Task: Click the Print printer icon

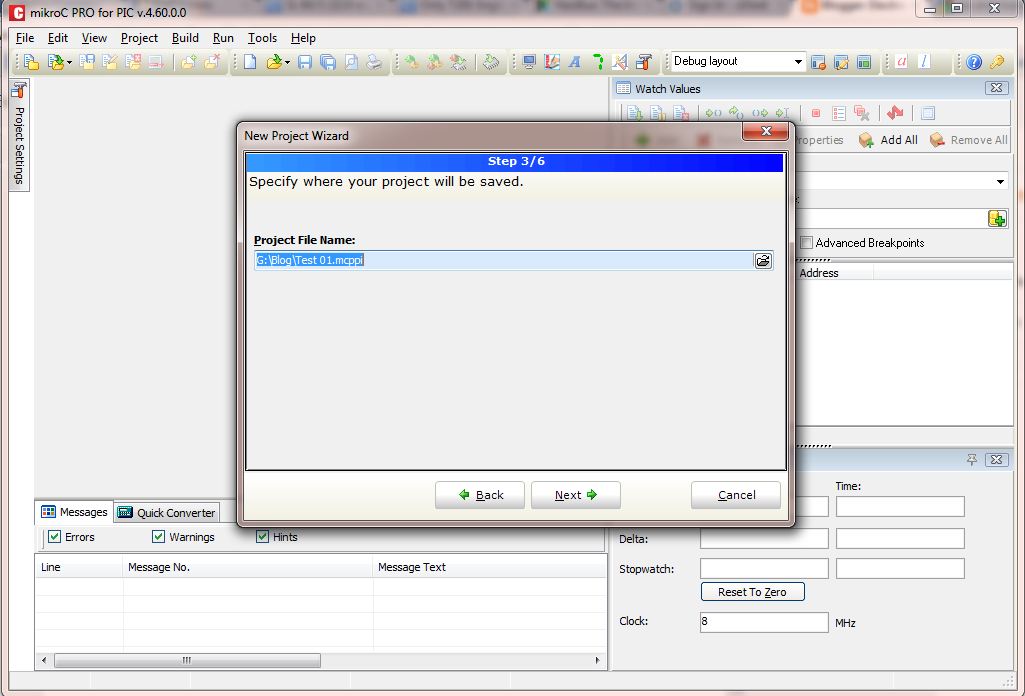Action: point(374,62)
